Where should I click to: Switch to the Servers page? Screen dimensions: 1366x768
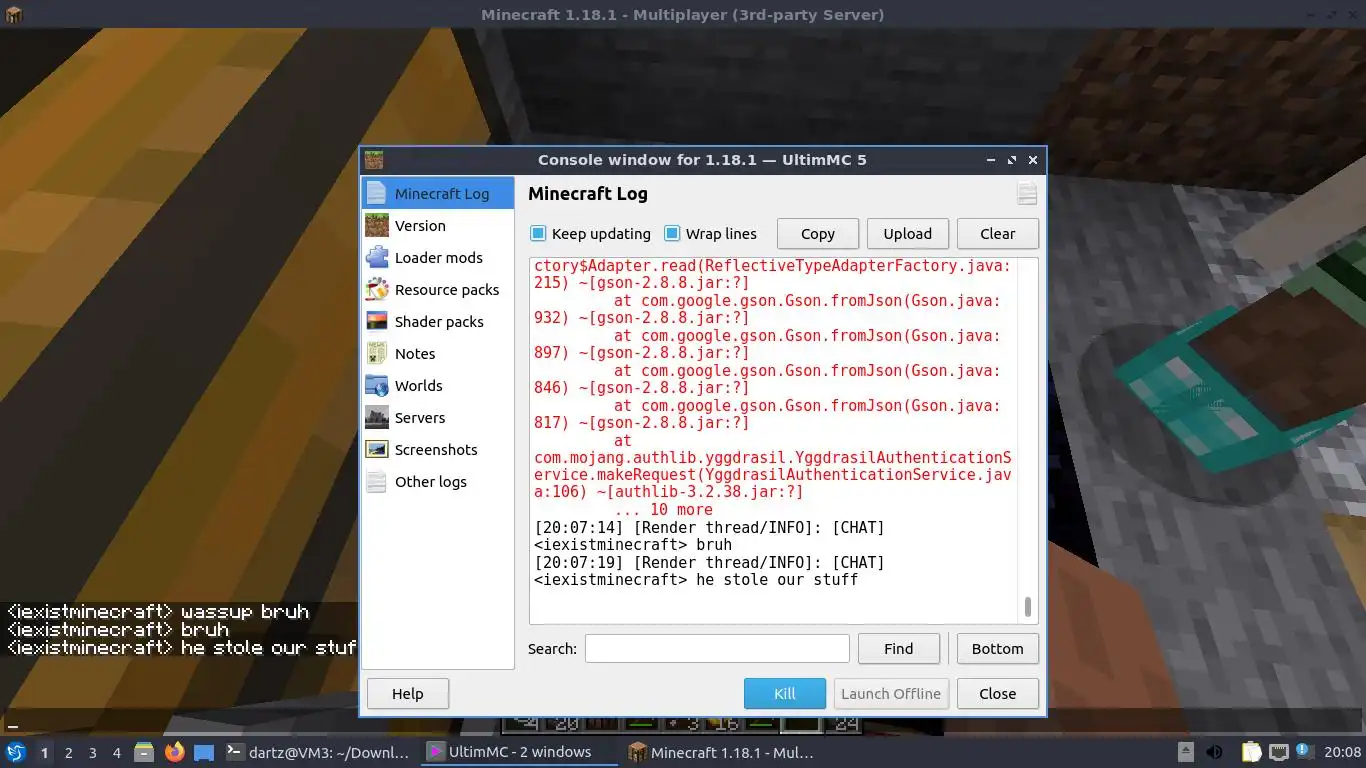point(438,417)
